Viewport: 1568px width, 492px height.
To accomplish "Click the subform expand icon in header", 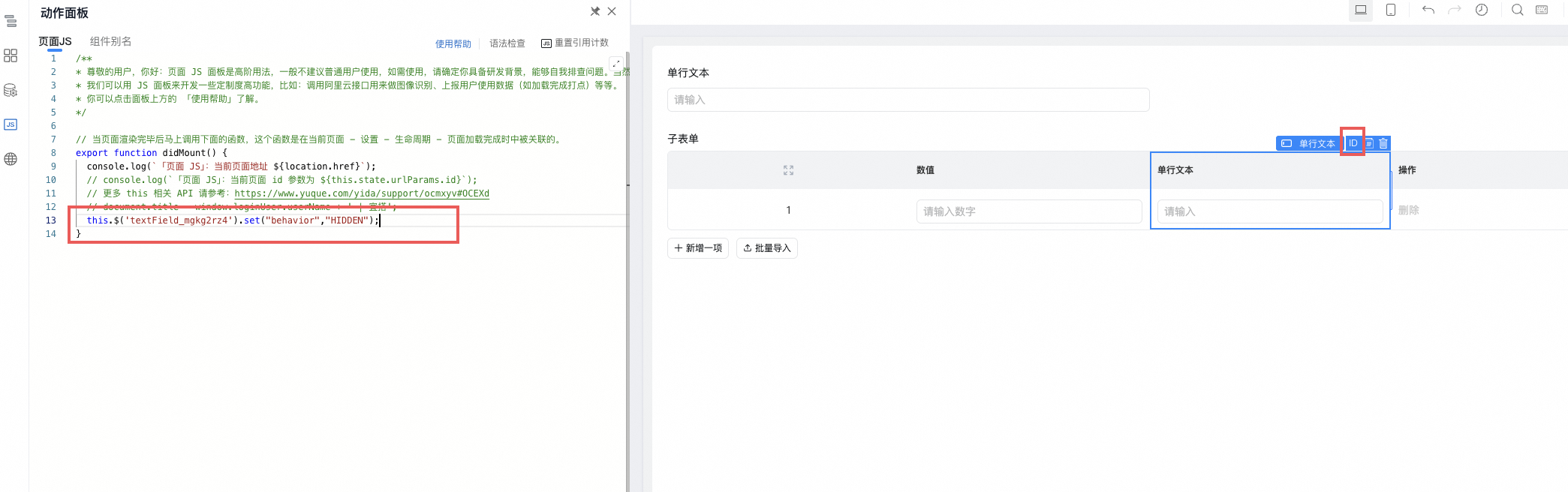I will (788, 170).
